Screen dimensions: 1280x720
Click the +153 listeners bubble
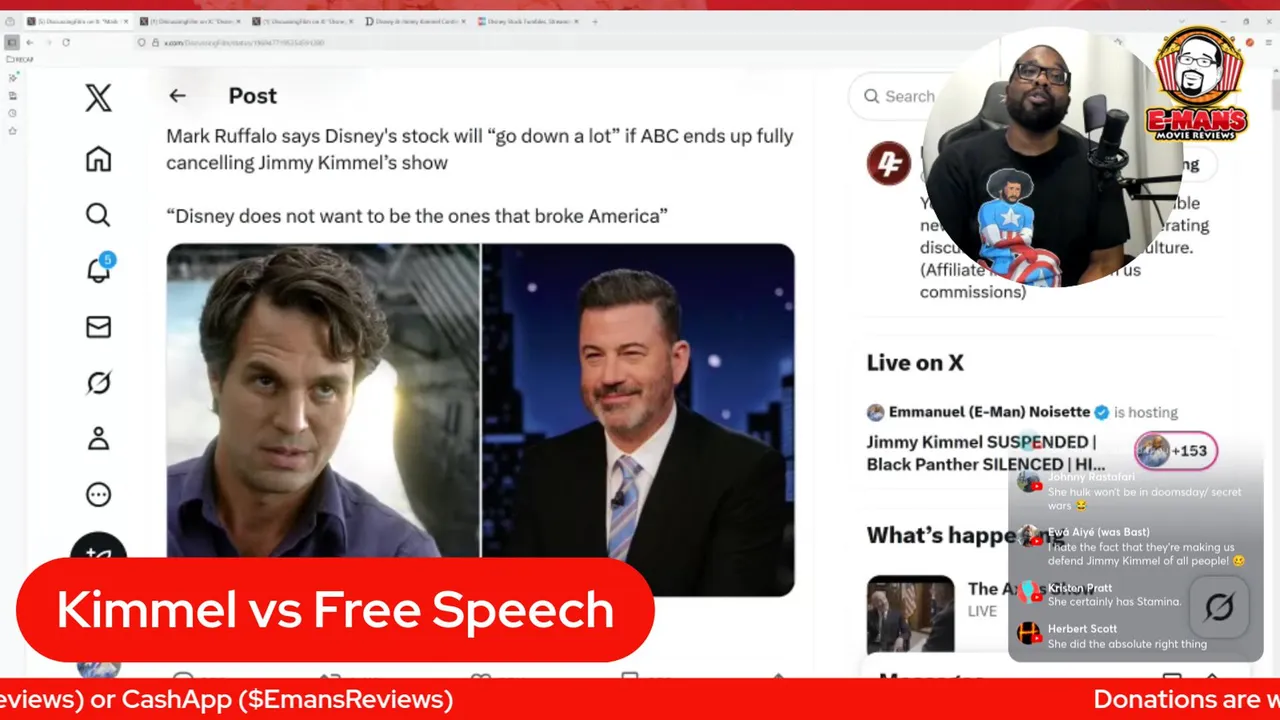(1176, 450)
